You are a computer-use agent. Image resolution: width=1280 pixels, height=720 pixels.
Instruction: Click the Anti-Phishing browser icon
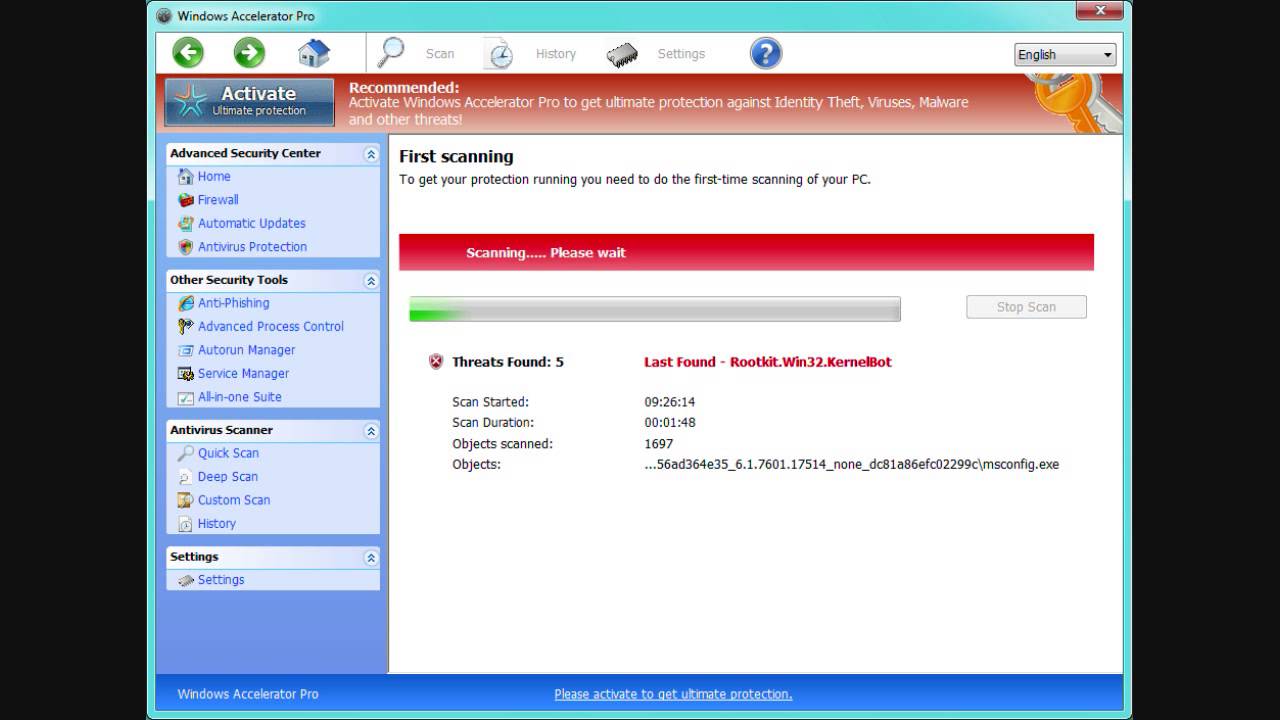[x=185, y=303]
